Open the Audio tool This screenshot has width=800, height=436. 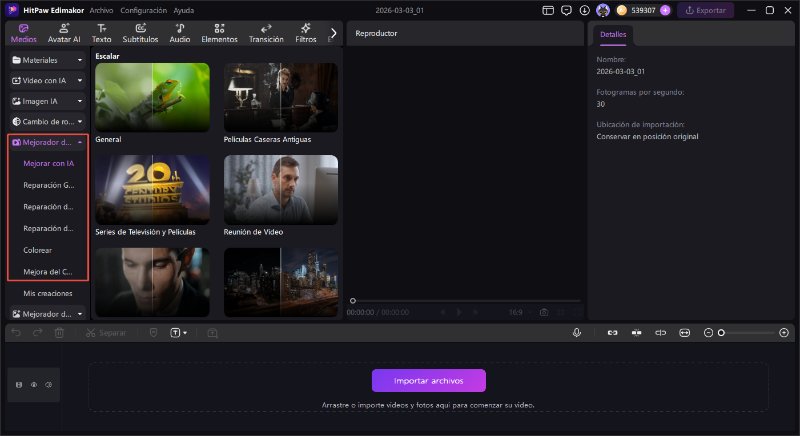[180, 33]
